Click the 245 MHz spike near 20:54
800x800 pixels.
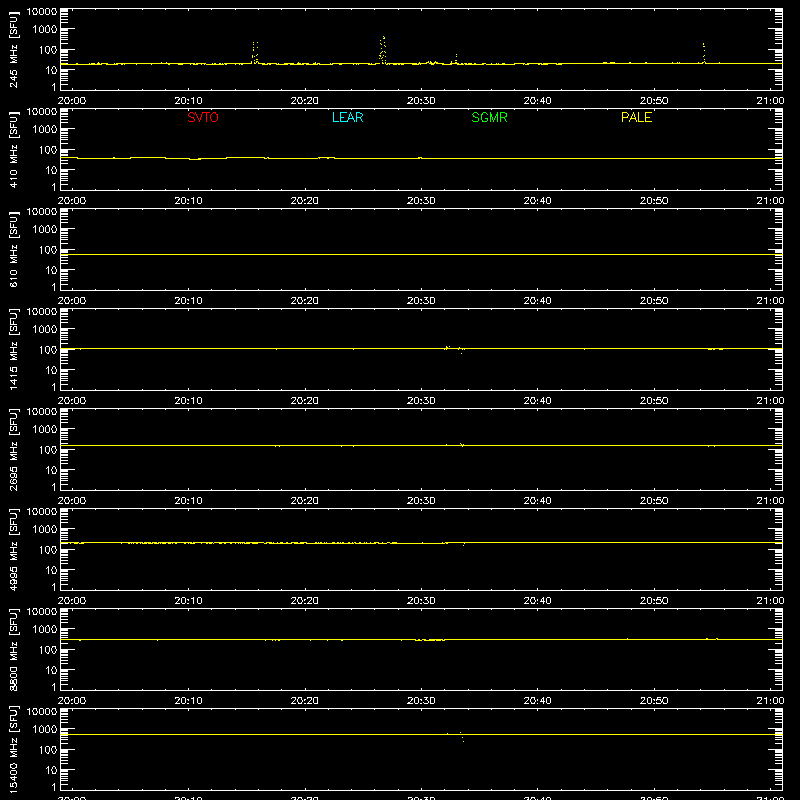[704, 53]
